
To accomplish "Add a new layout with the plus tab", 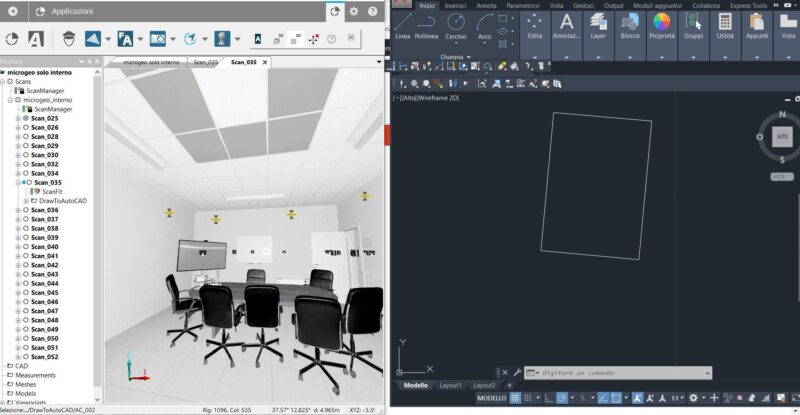I will (x=509, y=385).
